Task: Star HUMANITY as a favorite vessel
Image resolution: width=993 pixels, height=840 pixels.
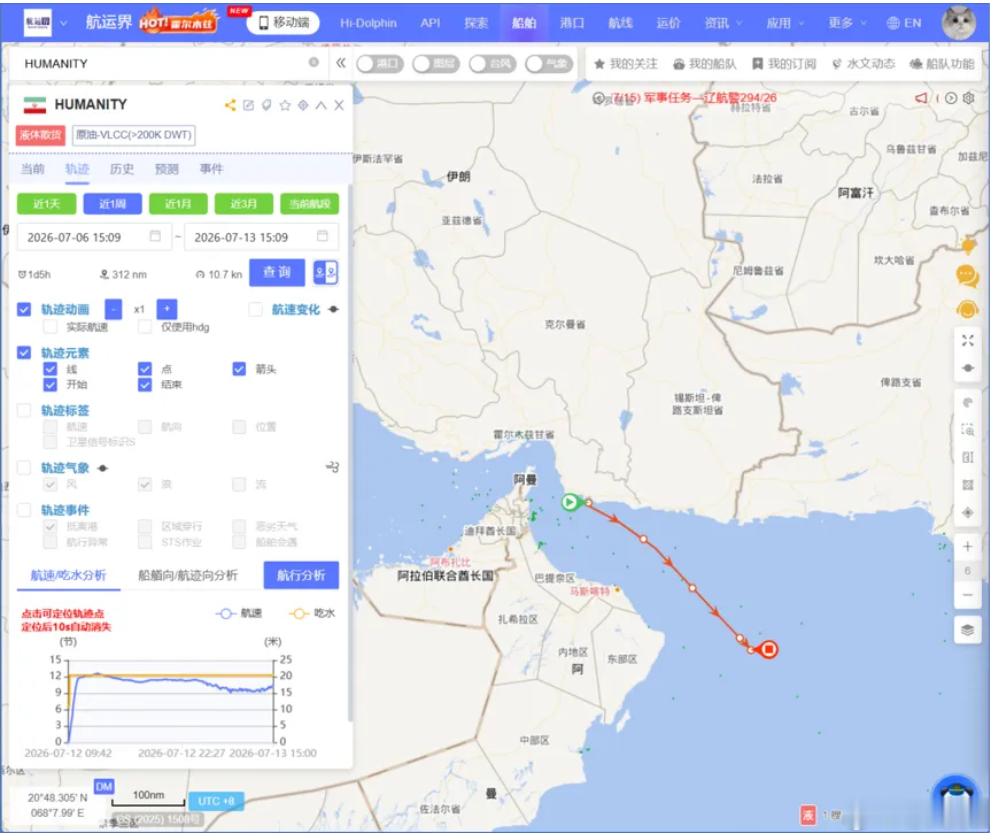Action: (x=285, y=105)
